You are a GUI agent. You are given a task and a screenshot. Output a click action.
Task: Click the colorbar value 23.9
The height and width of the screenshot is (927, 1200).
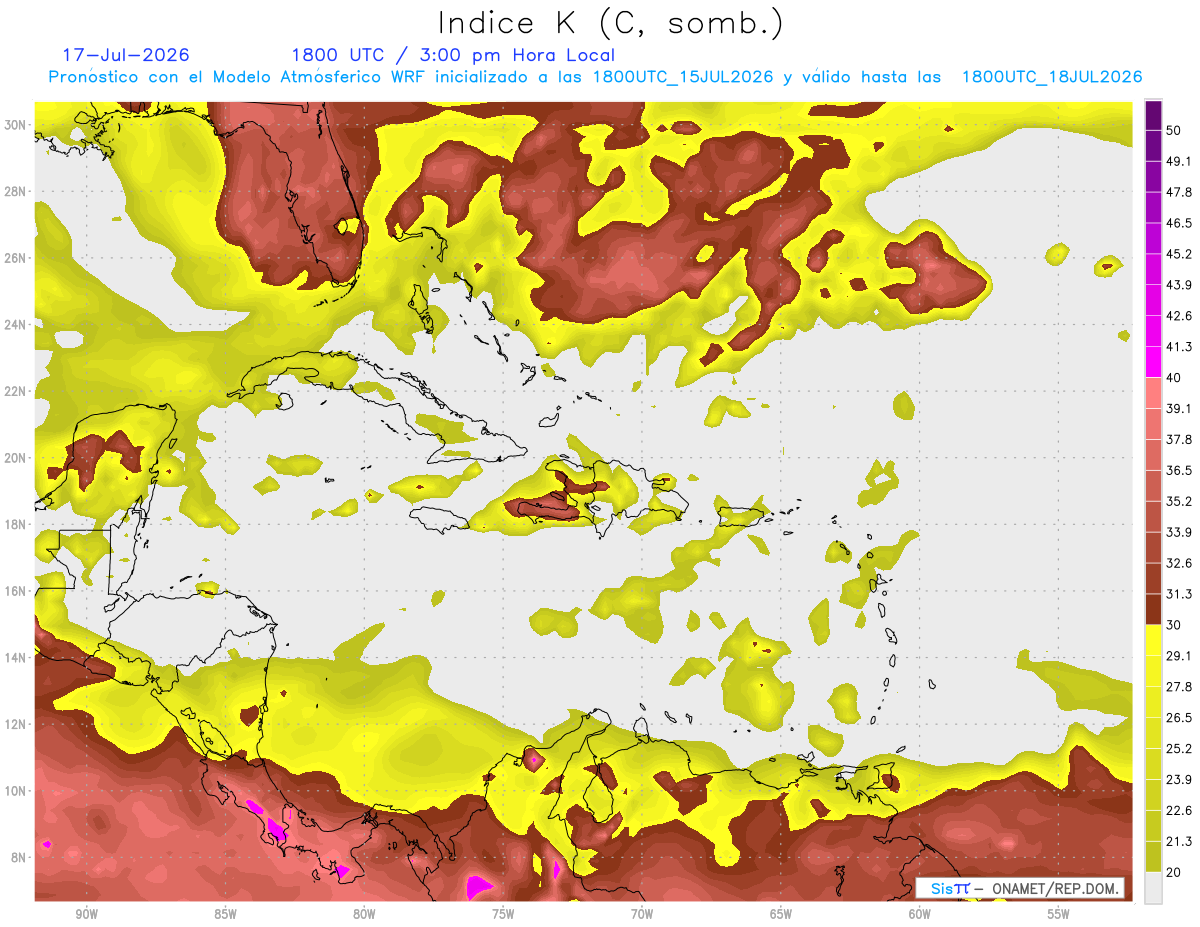[1179, 780]
